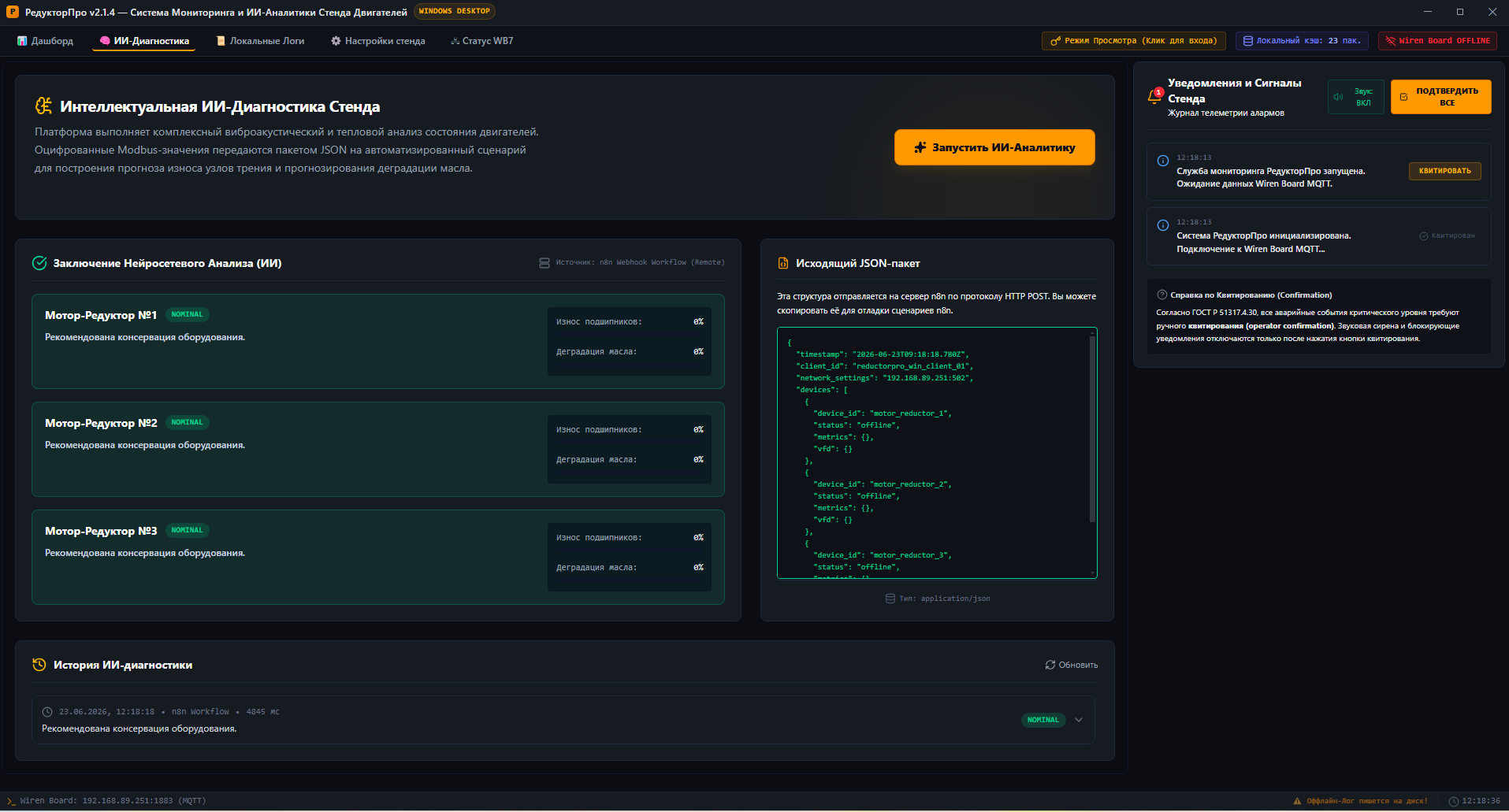
Task: Click the Wiren Board OFFLINE status indicator
Action: [1437, 41]
